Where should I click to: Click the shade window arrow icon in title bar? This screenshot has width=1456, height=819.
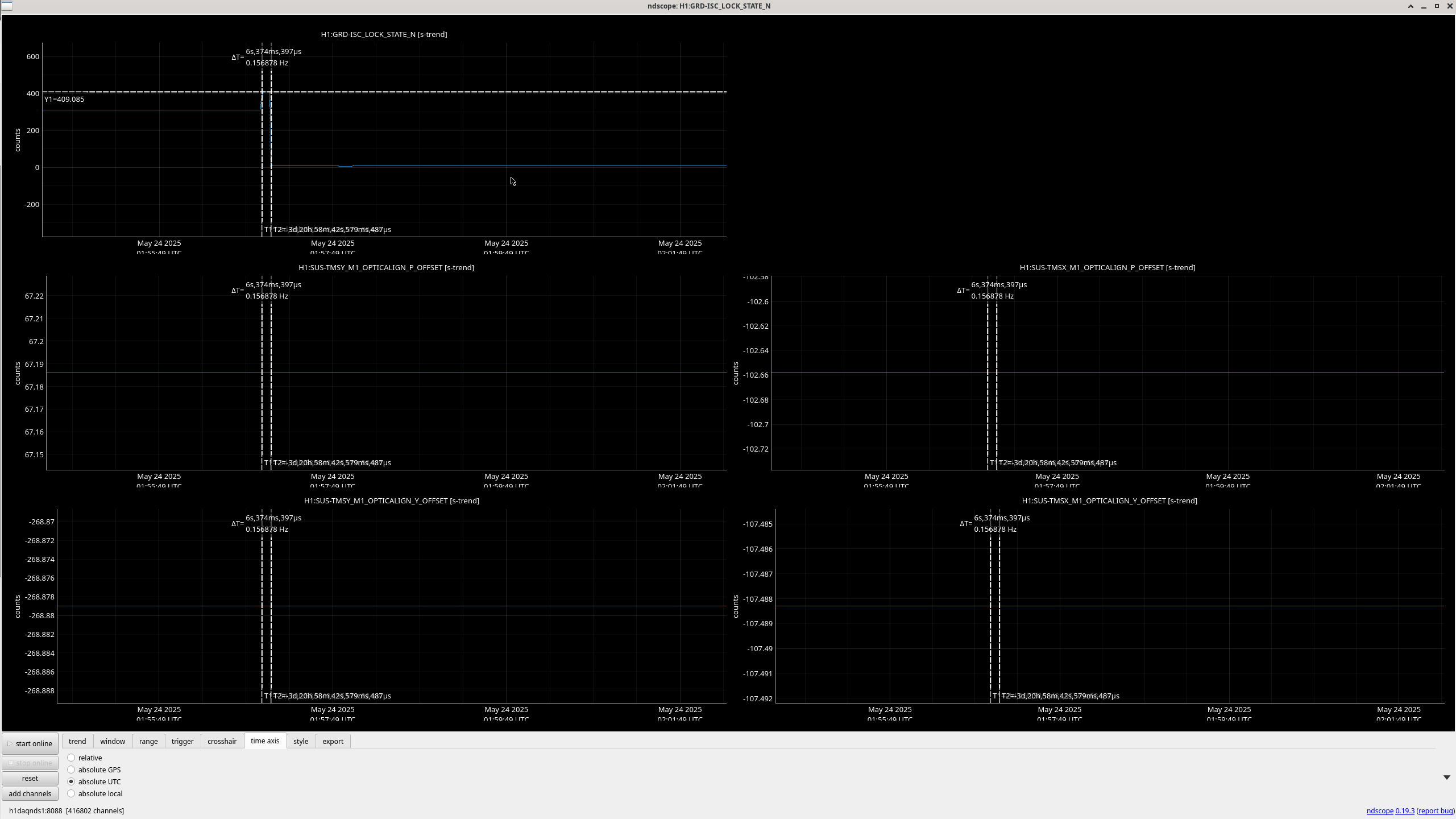click(x=1411, y=6)
